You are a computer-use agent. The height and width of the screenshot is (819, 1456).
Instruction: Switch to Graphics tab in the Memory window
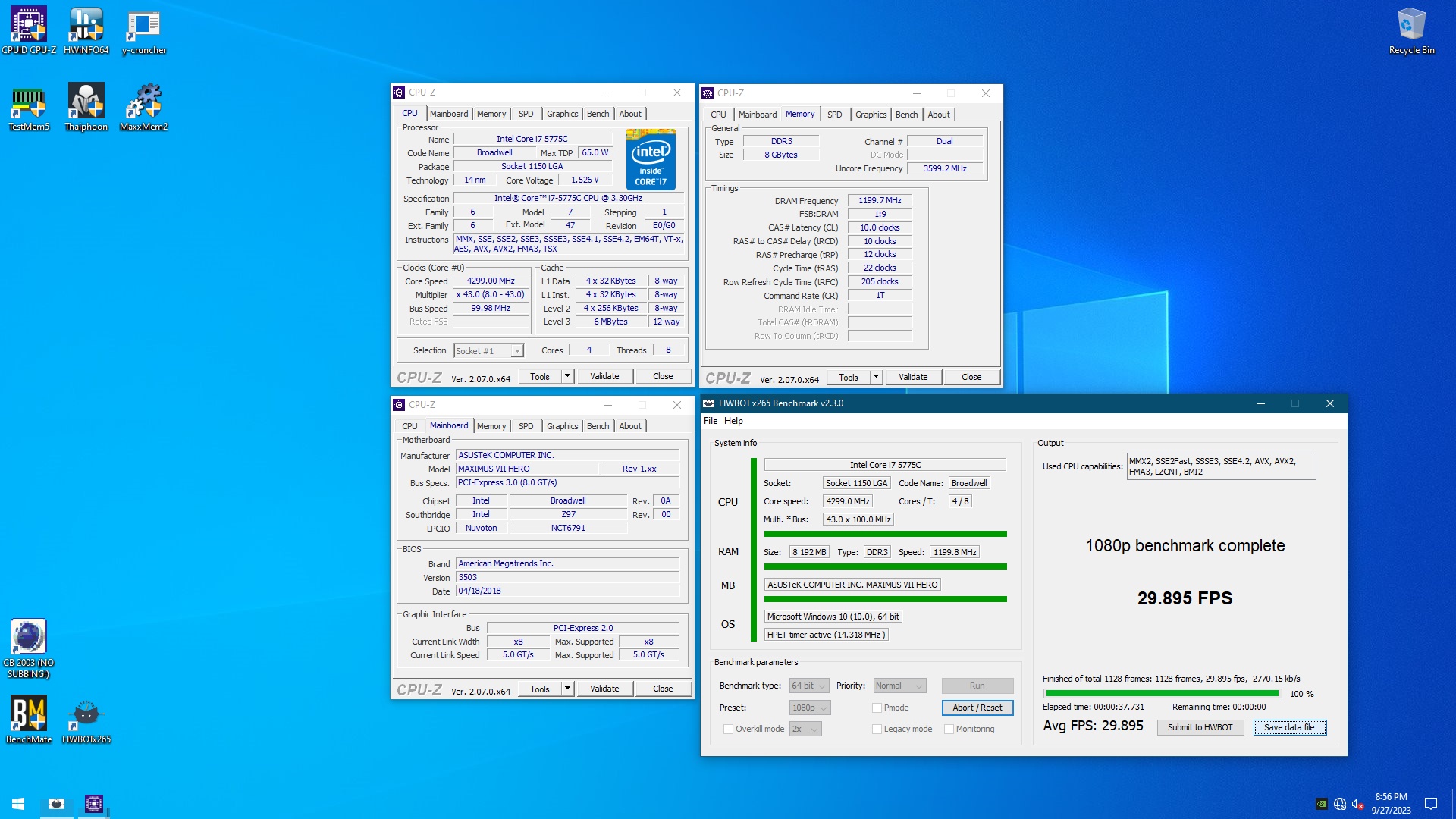click(x=871, y=115)
